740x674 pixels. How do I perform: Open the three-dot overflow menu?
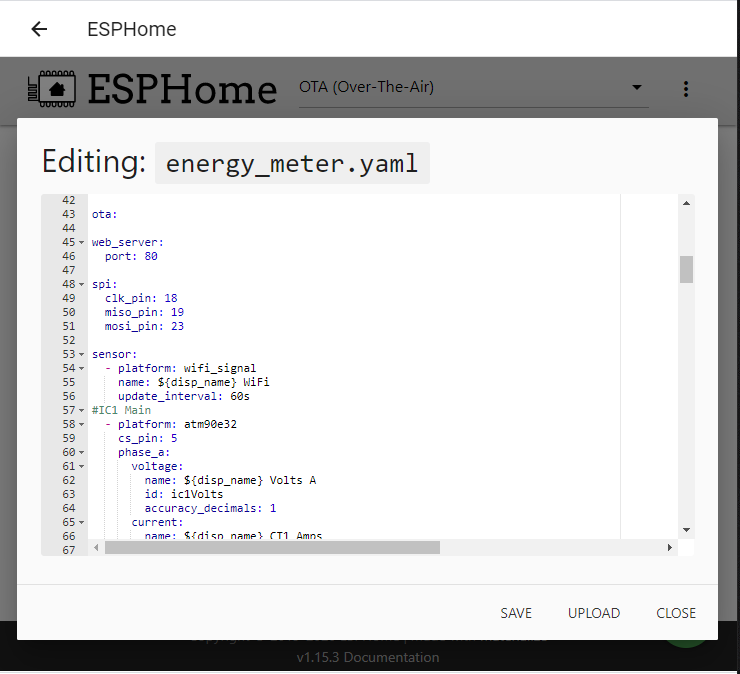point(686,89)
